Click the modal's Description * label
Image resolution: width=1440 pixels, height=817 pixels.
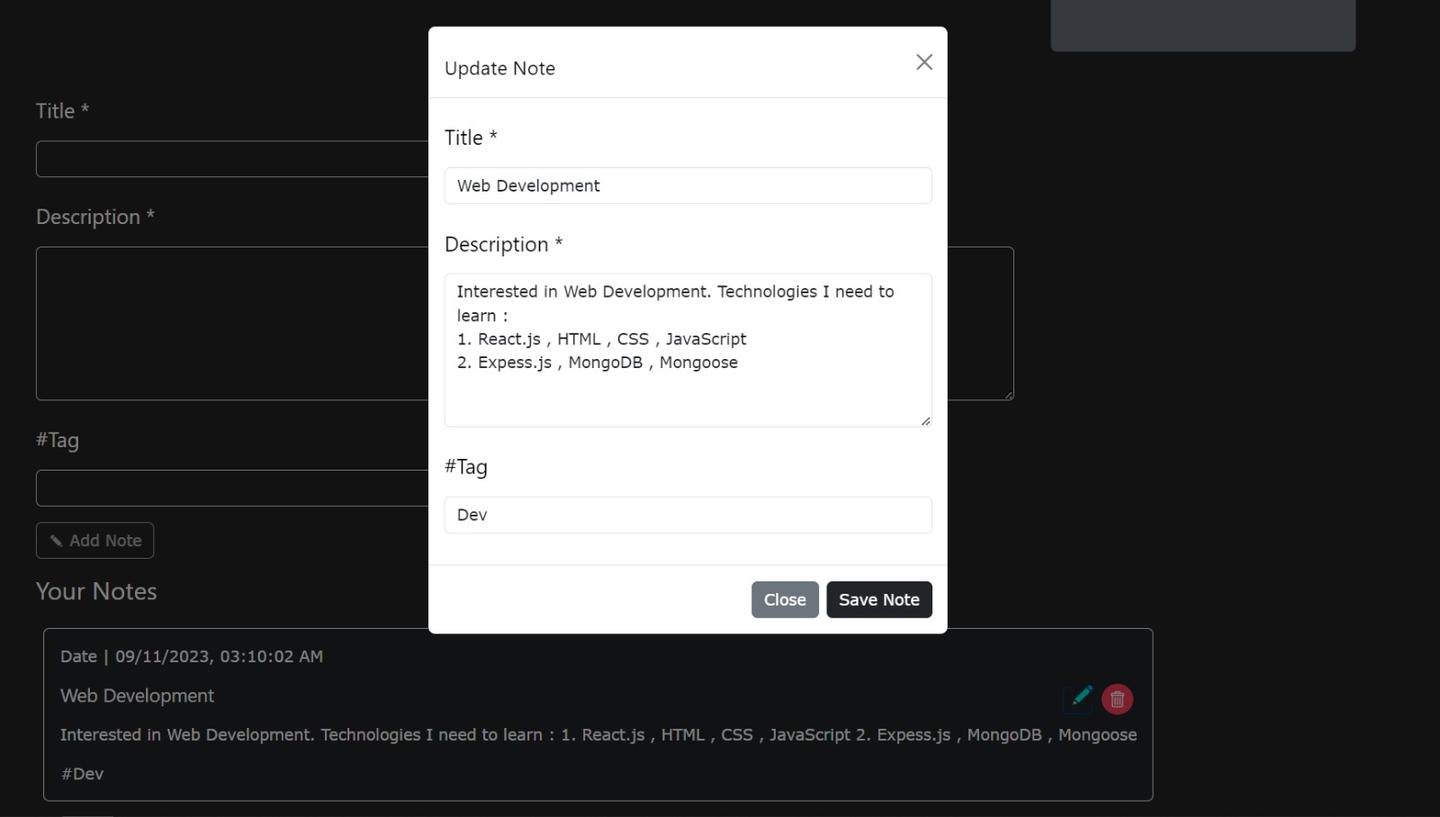(x=504, y=245)
